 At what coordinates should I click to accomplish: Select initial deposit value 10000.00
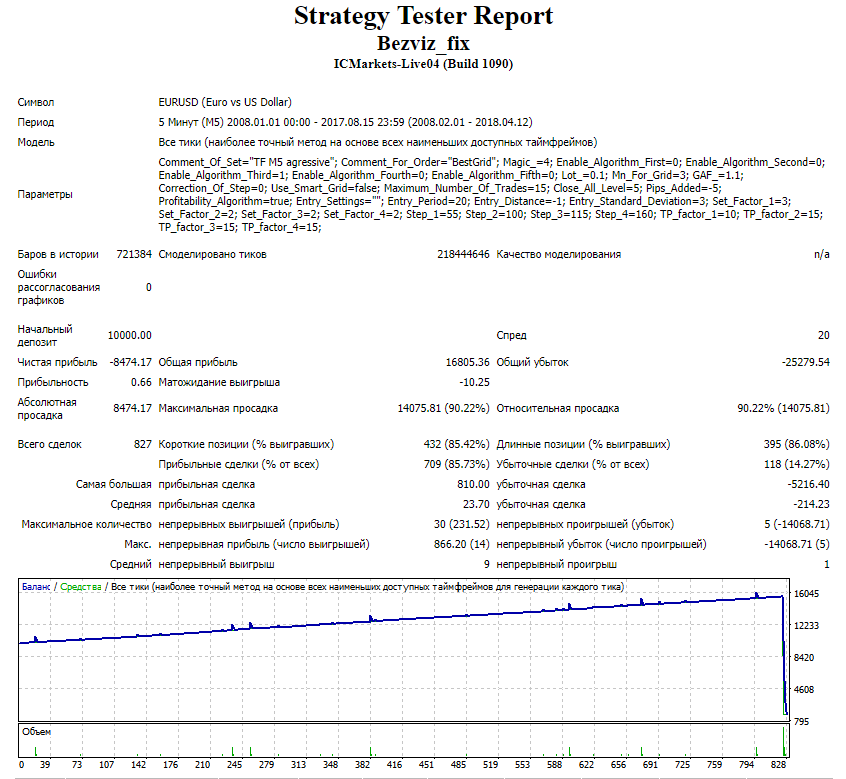129,336
